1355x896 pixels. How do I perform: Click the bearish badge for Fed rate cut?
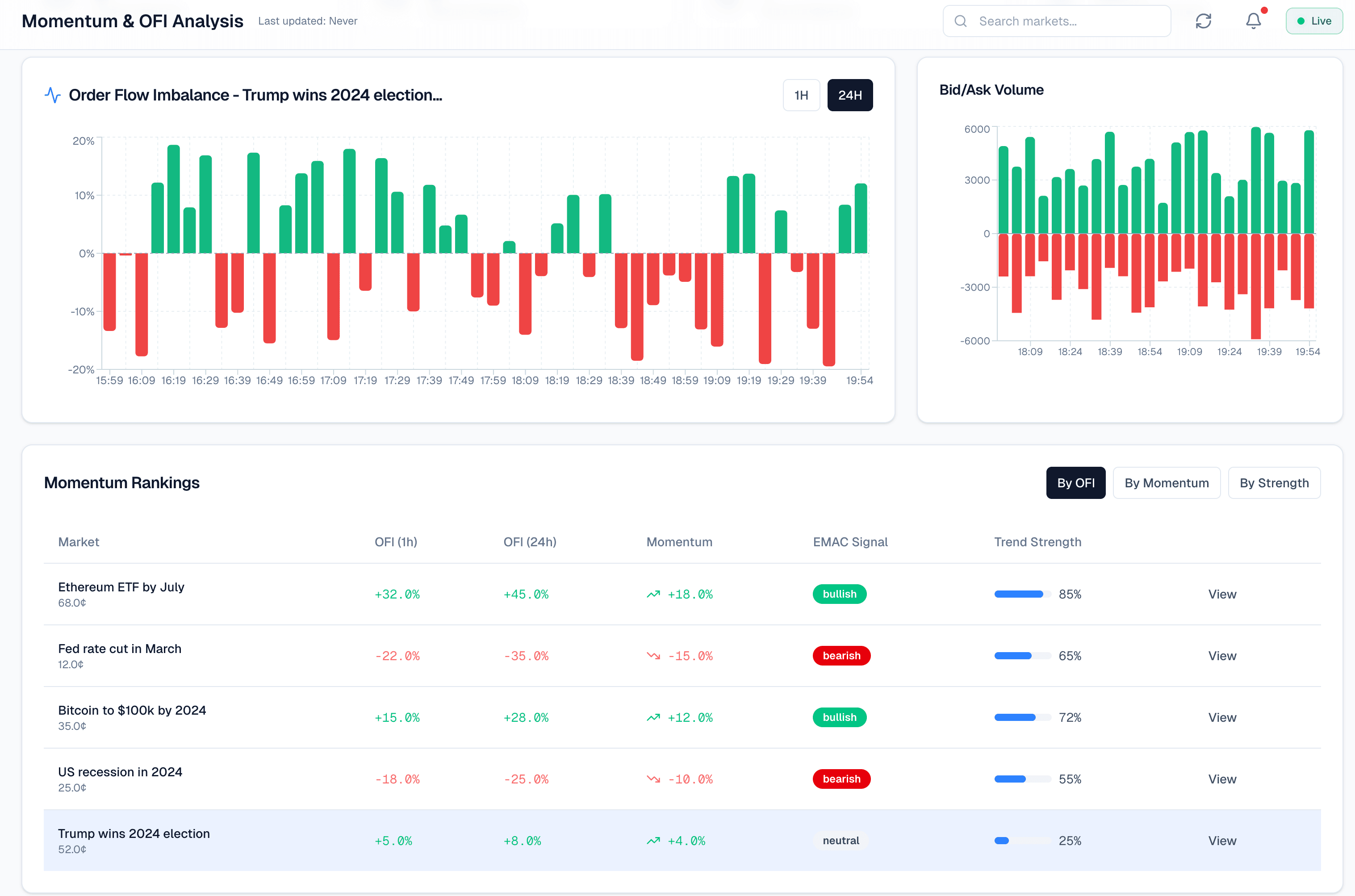841,656
